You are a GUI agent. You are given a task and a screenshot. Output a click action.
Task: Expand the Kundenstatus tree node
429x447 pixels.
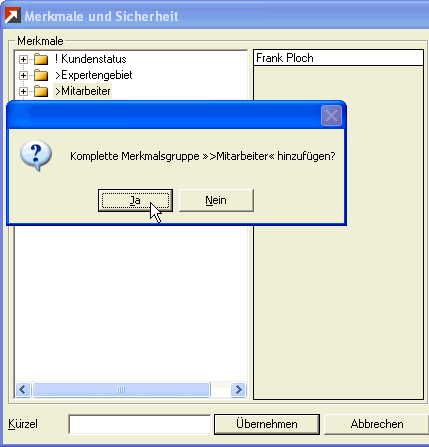(x=23, y=59)
